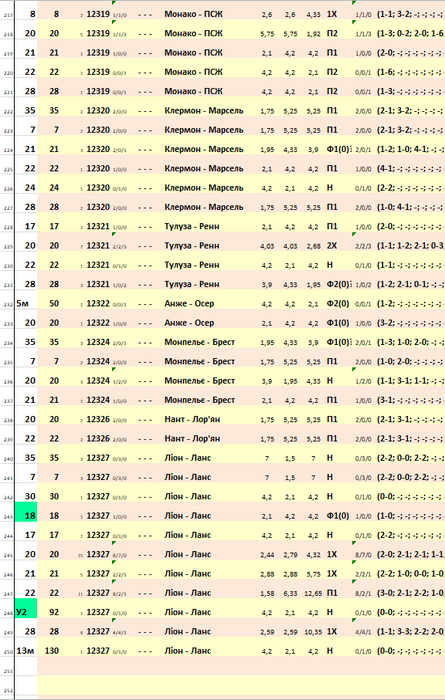445x700 pixels.
Task: Click Клермон - Марсель in row 222
Action: click(x=204, y=111)
